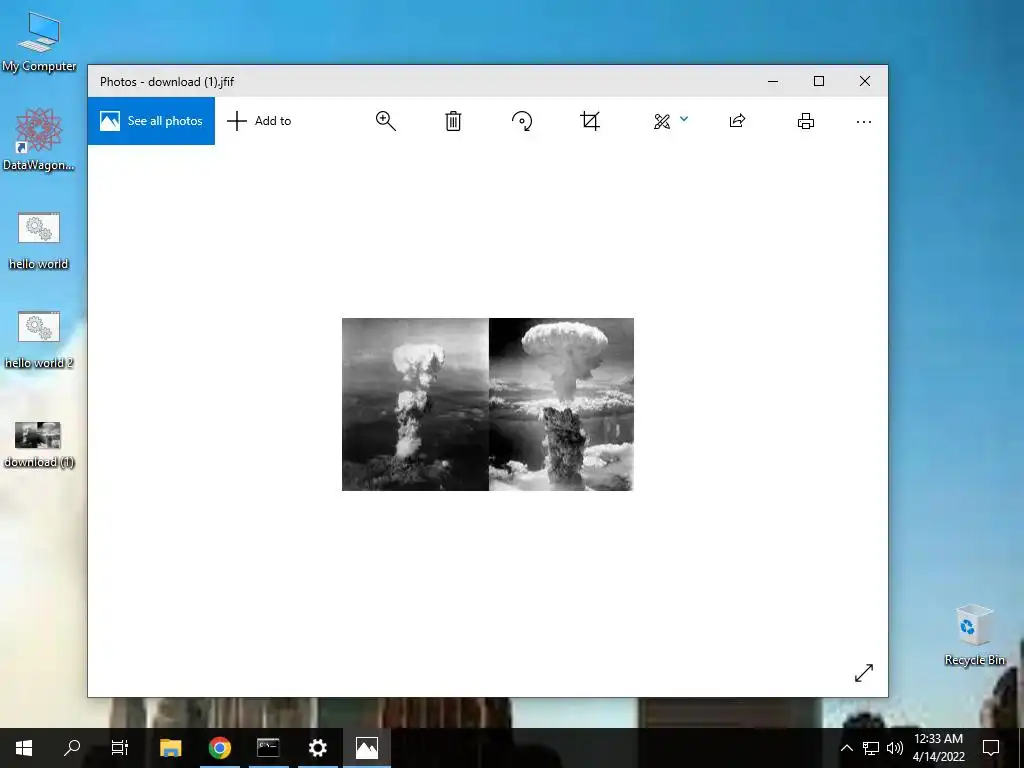Viewport: 1024px width, 768px height.
Task: Open taskbar search
Action: [x=72, y=748]
